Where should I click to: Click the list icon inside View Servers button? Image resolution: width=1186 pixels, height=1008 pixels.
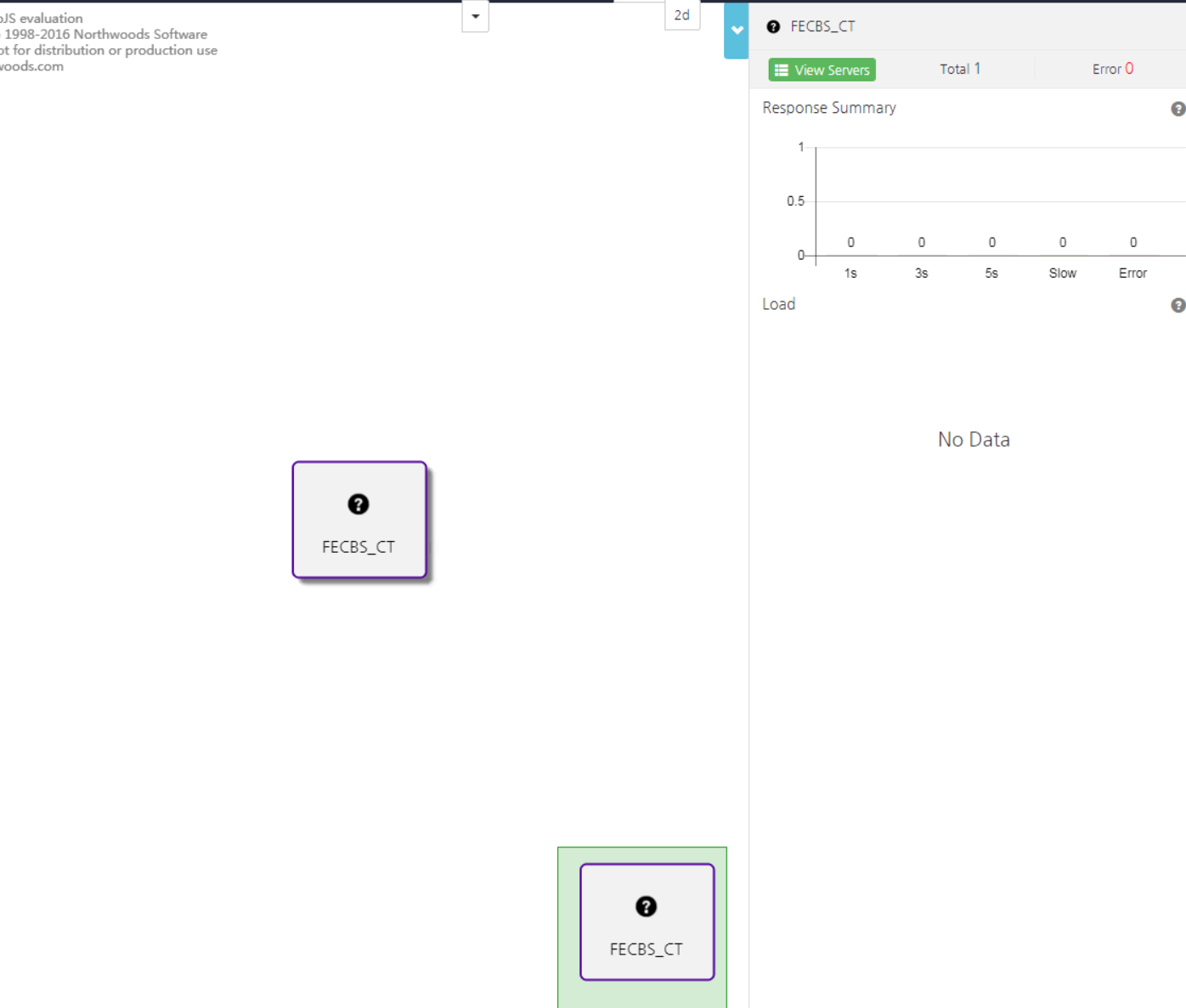click(x=782, y=70)
